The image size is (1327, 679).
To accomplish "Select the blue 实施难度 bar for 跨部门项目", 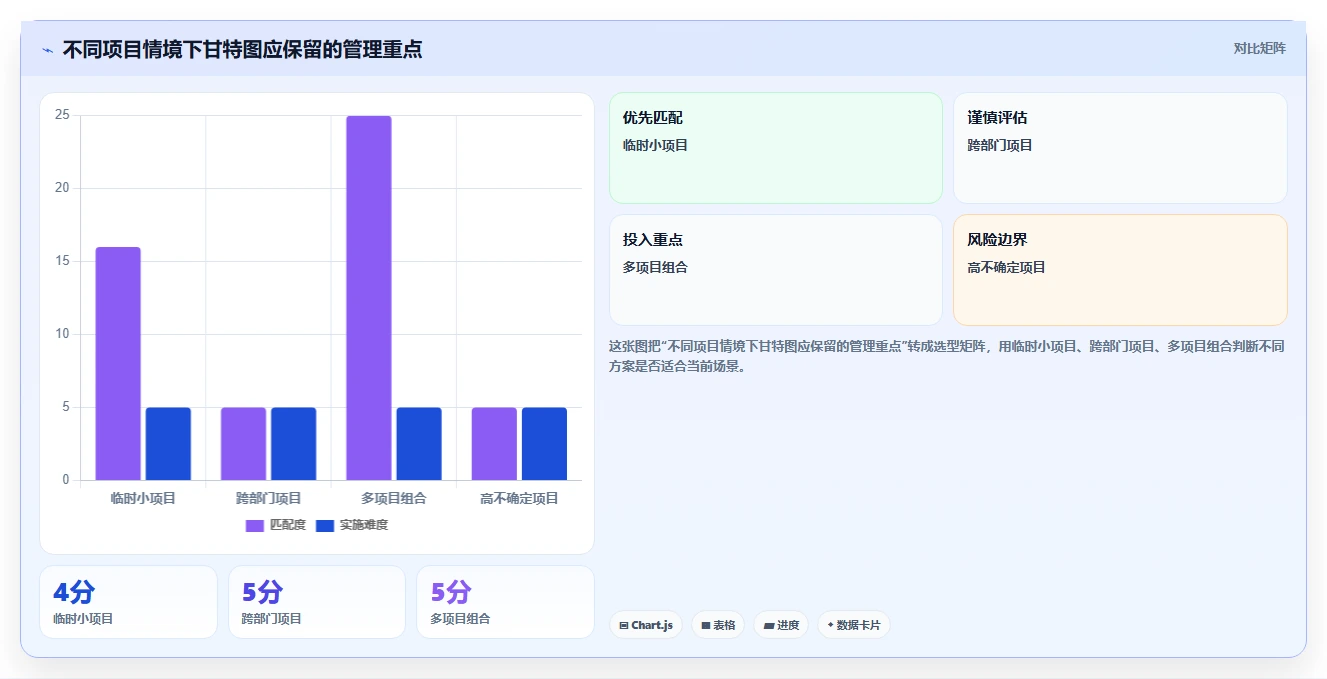I will [x=293, y=444].
